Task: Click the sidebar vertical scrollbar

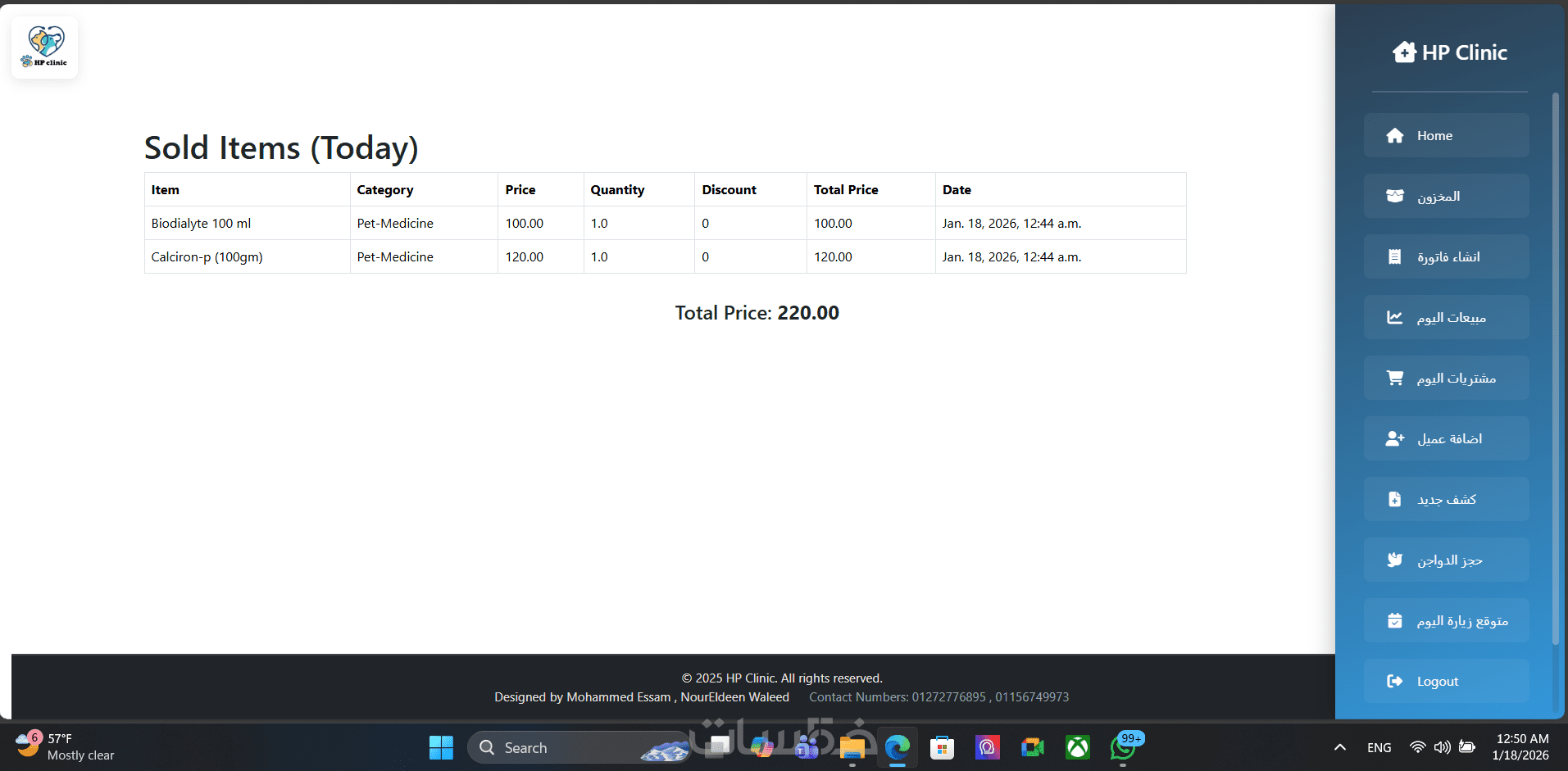Action: (x=1555, y=369)
